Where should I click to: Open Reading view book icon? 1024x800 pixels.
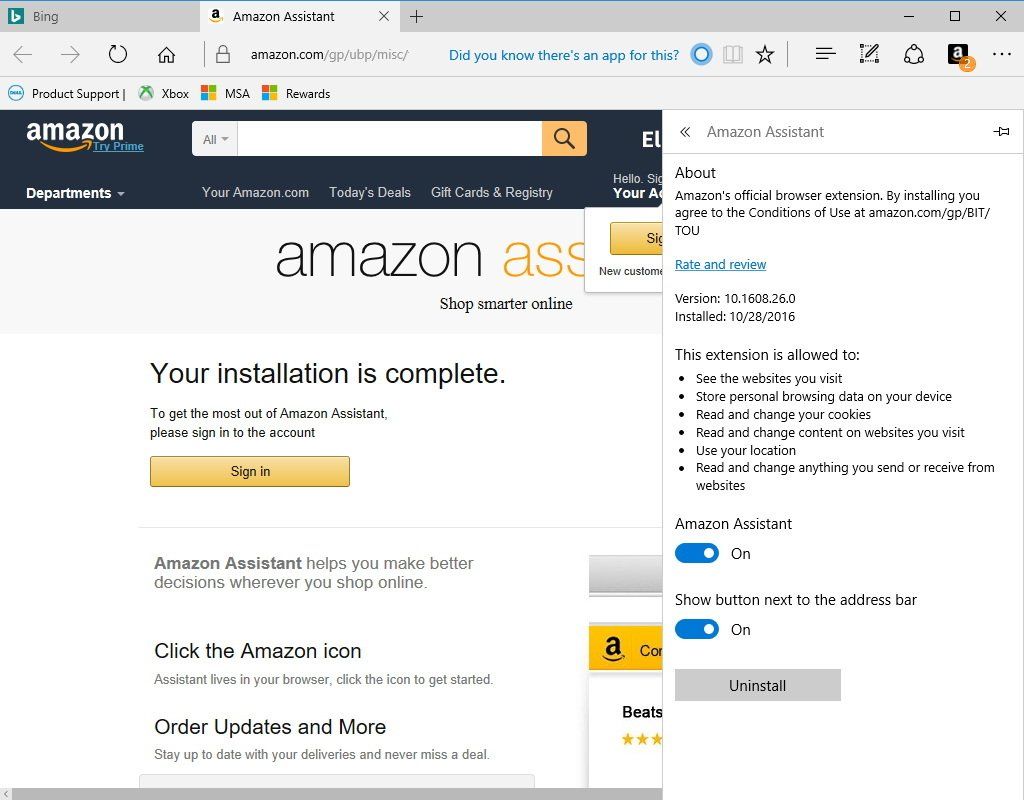pyautogui.click(x=733, y=55)
